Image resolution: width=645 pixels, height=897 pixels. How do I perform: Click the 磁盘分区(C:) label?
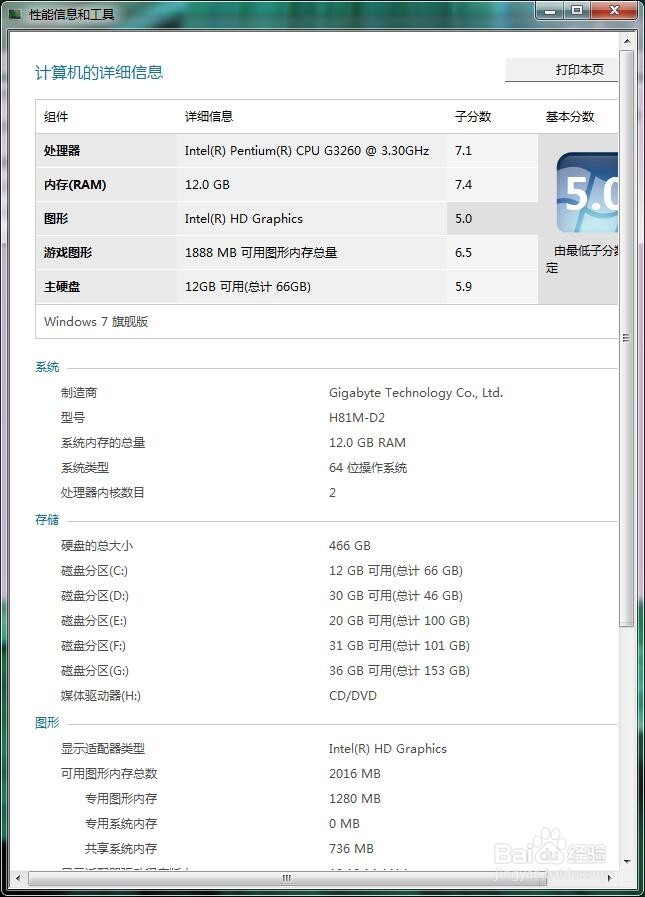coord(94,571)
